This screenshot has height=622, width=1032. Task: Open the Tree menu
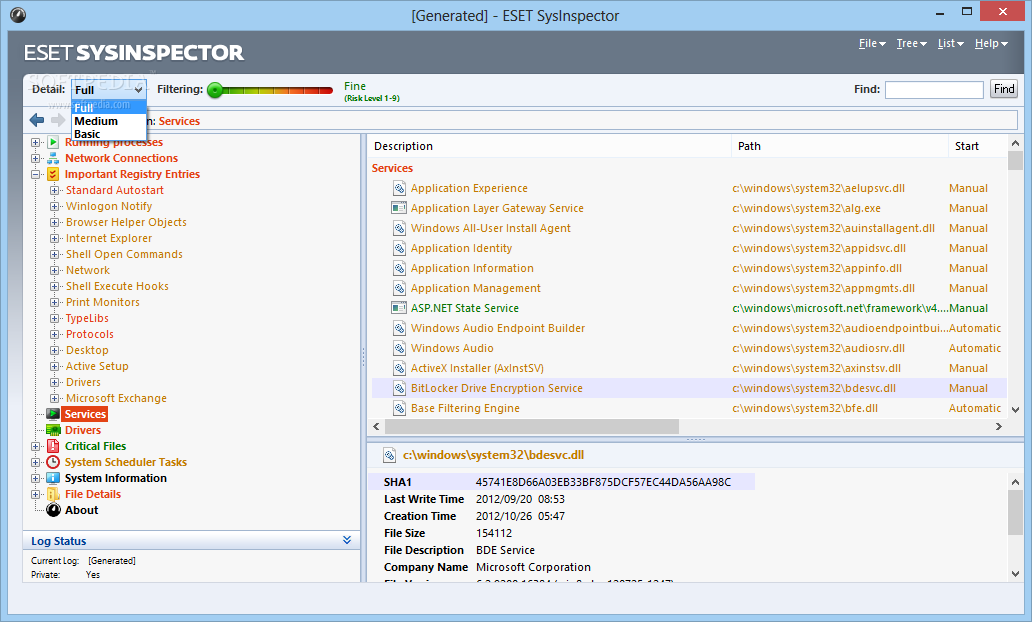tap(912, 43)
